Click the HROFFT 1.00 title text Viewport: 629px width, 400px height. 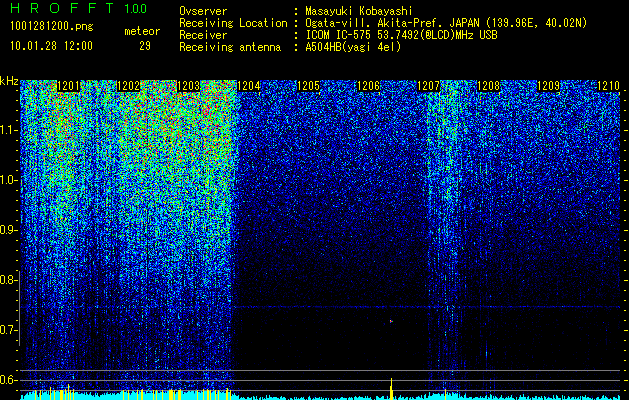pyautogui.click(x=79, y=8)
